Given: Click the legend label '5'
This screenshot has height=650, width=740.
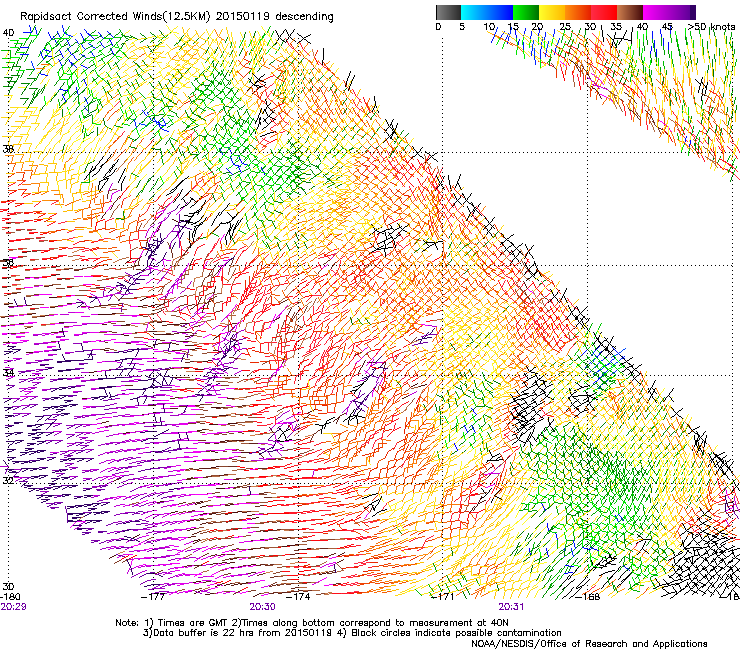Looking at the screenshot, I should click(462, 27).
